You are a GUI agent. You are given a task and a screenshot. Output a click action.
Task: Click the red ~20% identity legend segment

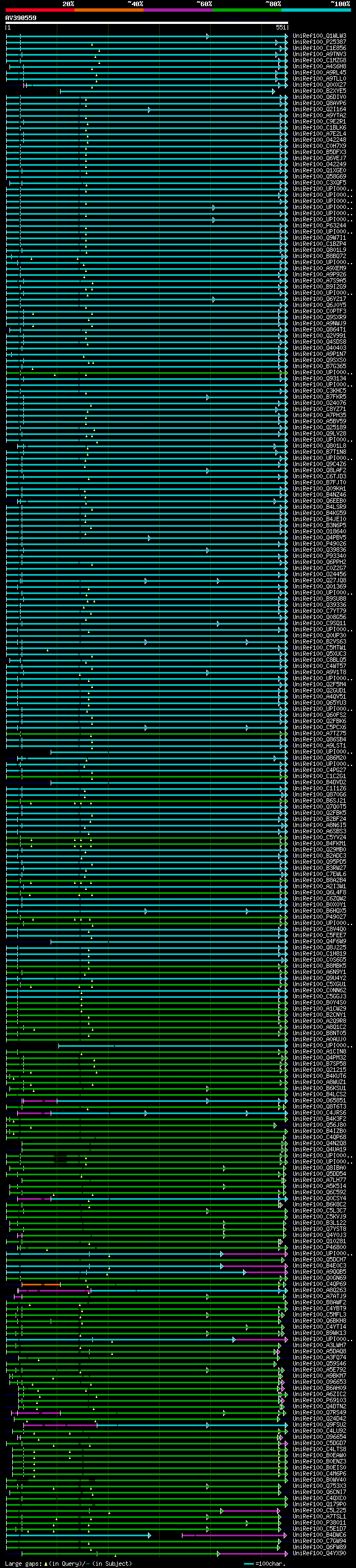(39, 10)
